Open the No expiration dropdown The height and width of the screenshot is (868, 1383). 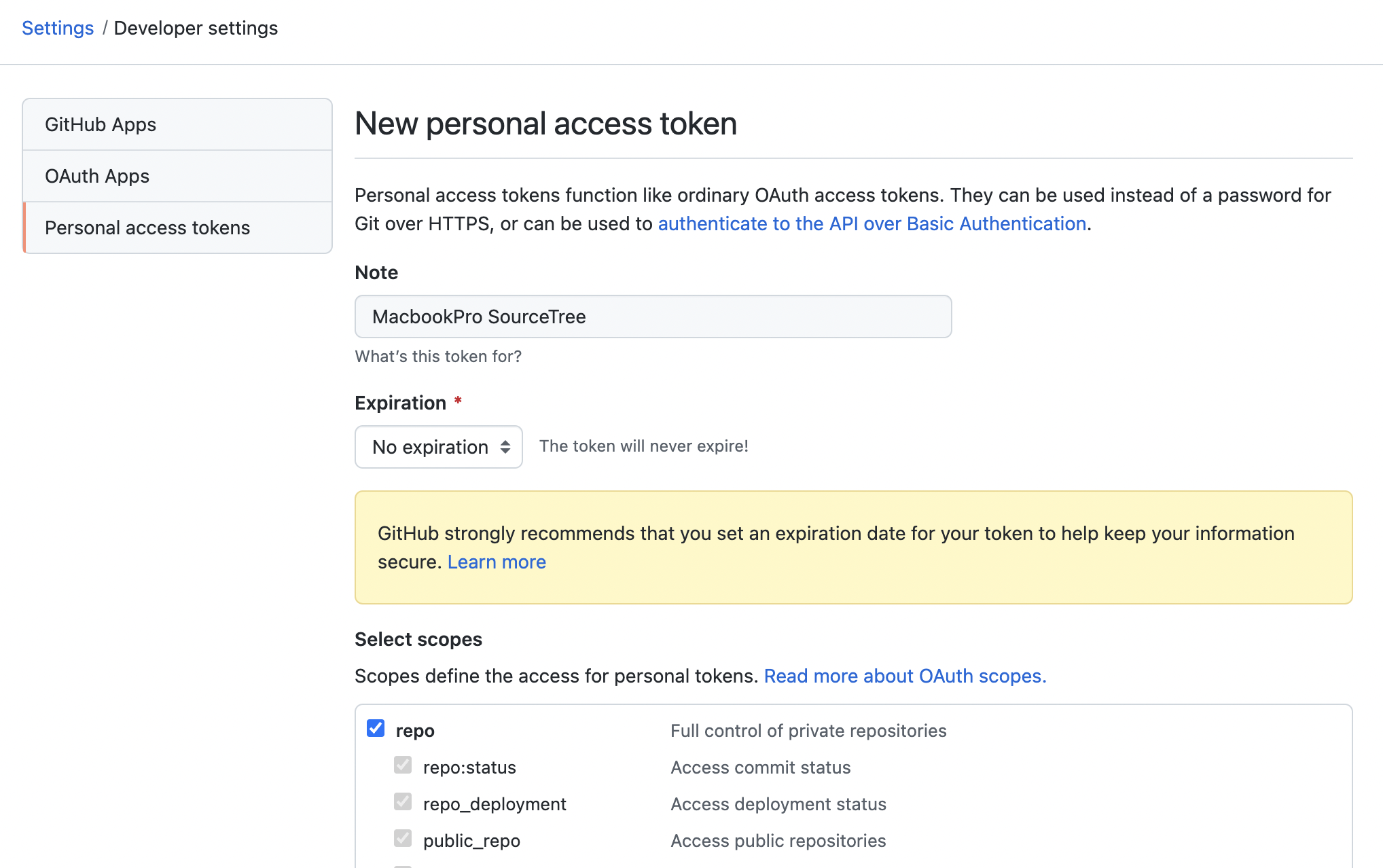[431, 447]
